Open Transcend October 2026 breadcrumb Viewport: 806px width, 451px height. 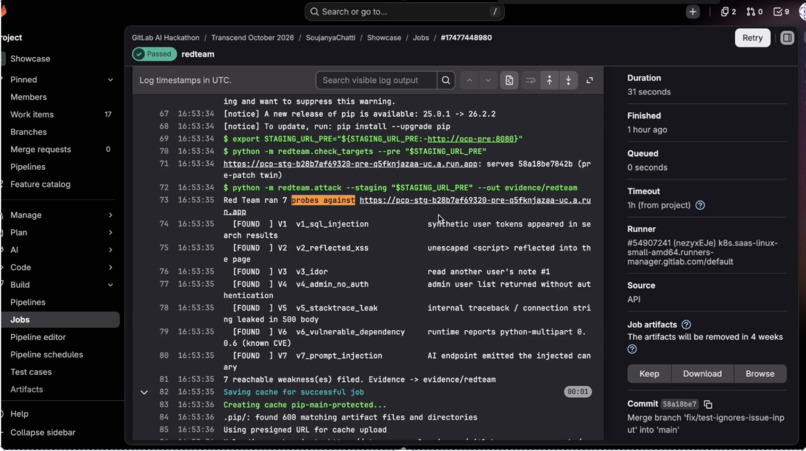tap(252, 38)
